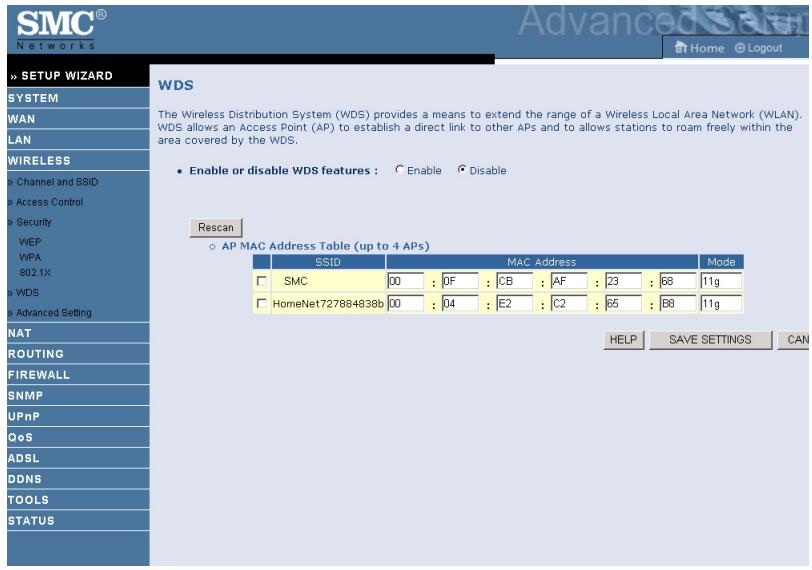Open Access Control submenu

pyautogui.click(x=50, y=202)
